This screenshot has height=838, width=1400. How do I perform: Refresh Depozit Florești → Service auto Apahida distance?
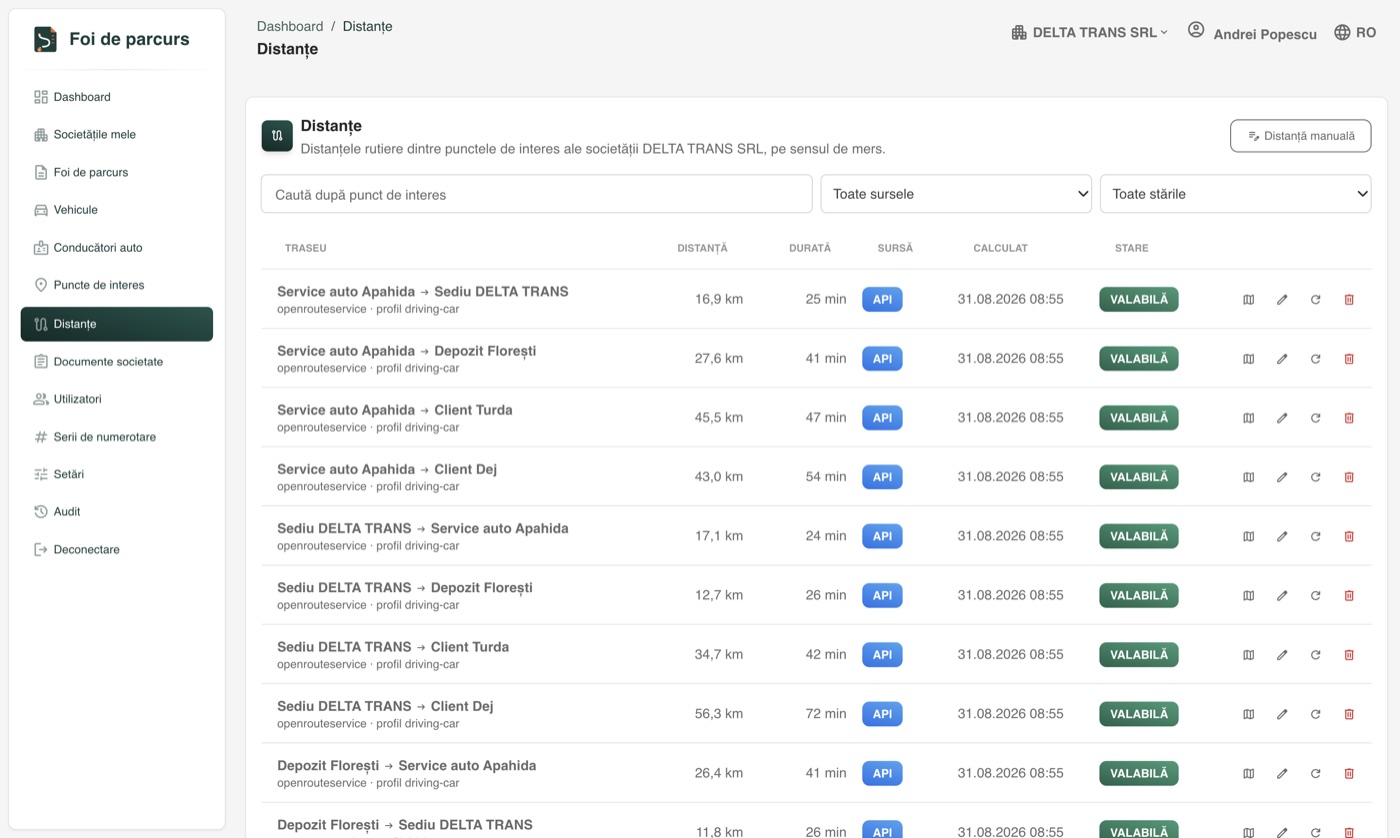(x=1315, y=773)
